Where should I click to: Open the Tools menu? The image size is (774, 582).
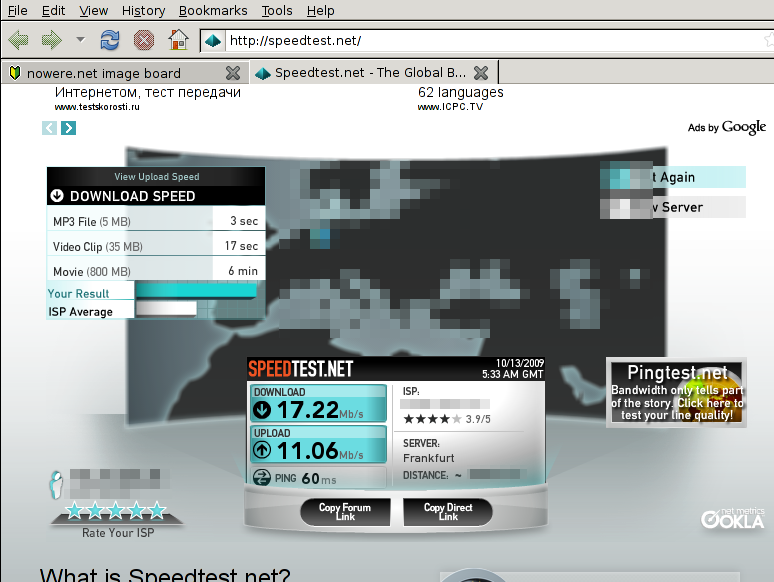(x=277, y=10)
